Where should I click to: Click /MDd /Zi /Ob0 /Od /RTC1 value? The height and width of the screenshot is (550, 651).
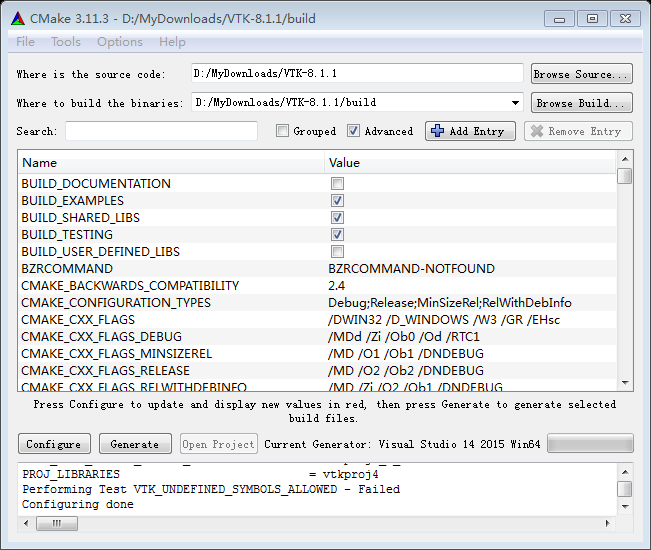pyautogui.click(x=404, y=337)
